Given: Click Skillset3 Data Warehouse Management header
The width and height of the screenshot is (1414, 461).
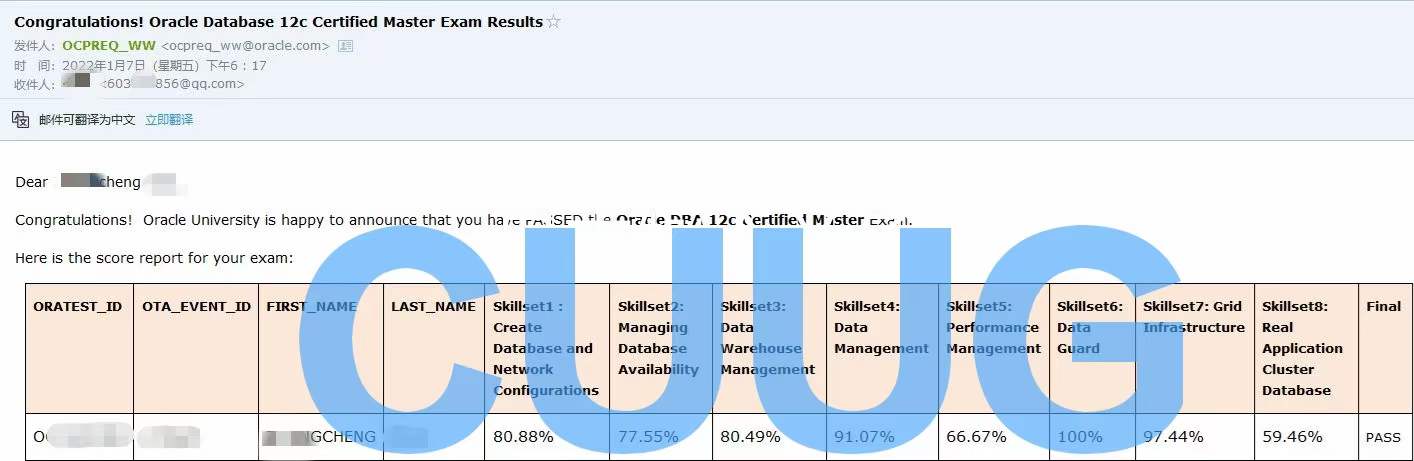Looking at the screenshot, I should tap(769, 348).
